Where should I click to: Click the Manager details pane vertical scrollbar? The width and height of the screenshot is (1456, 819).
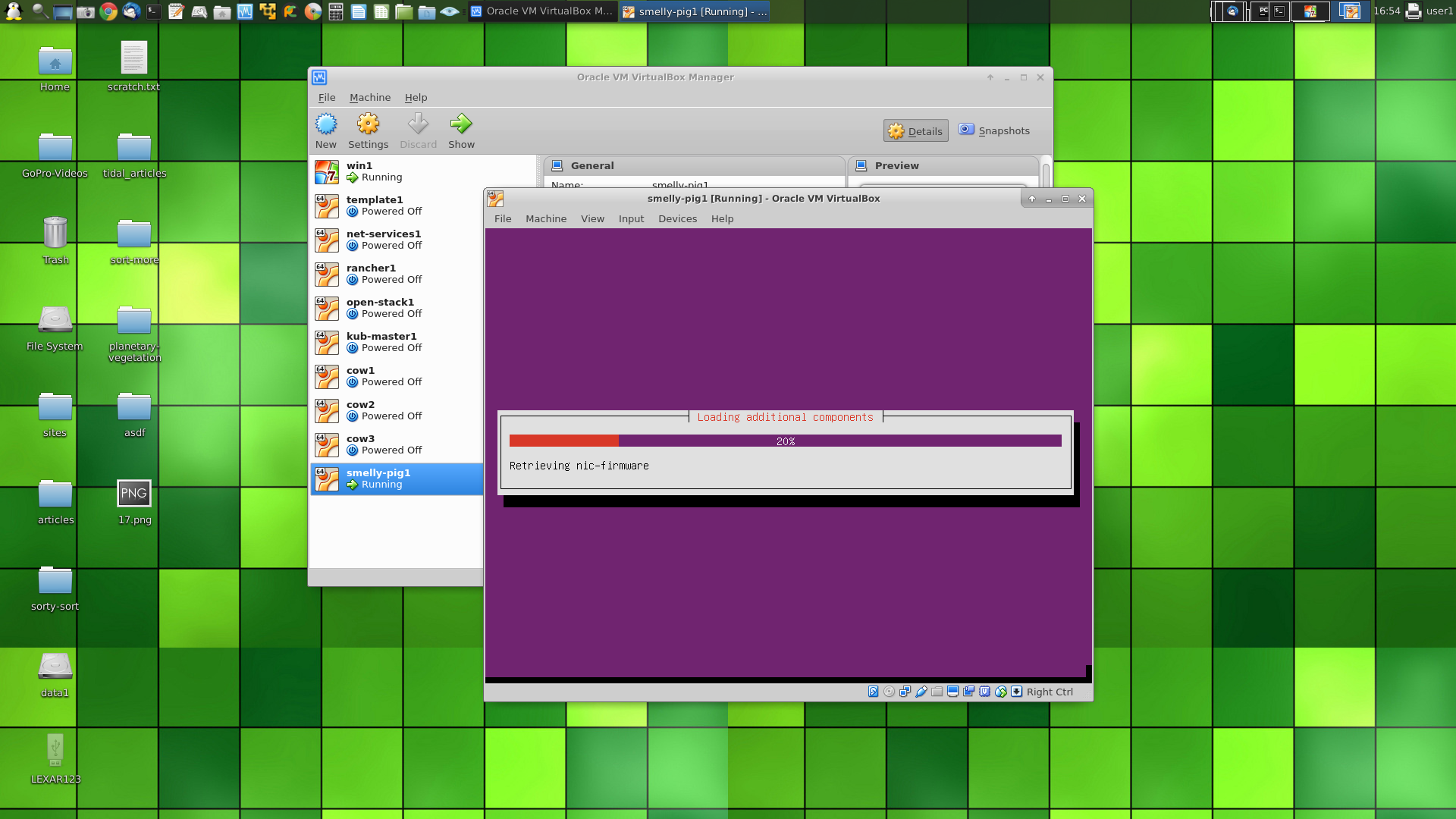click(1046, 174)
